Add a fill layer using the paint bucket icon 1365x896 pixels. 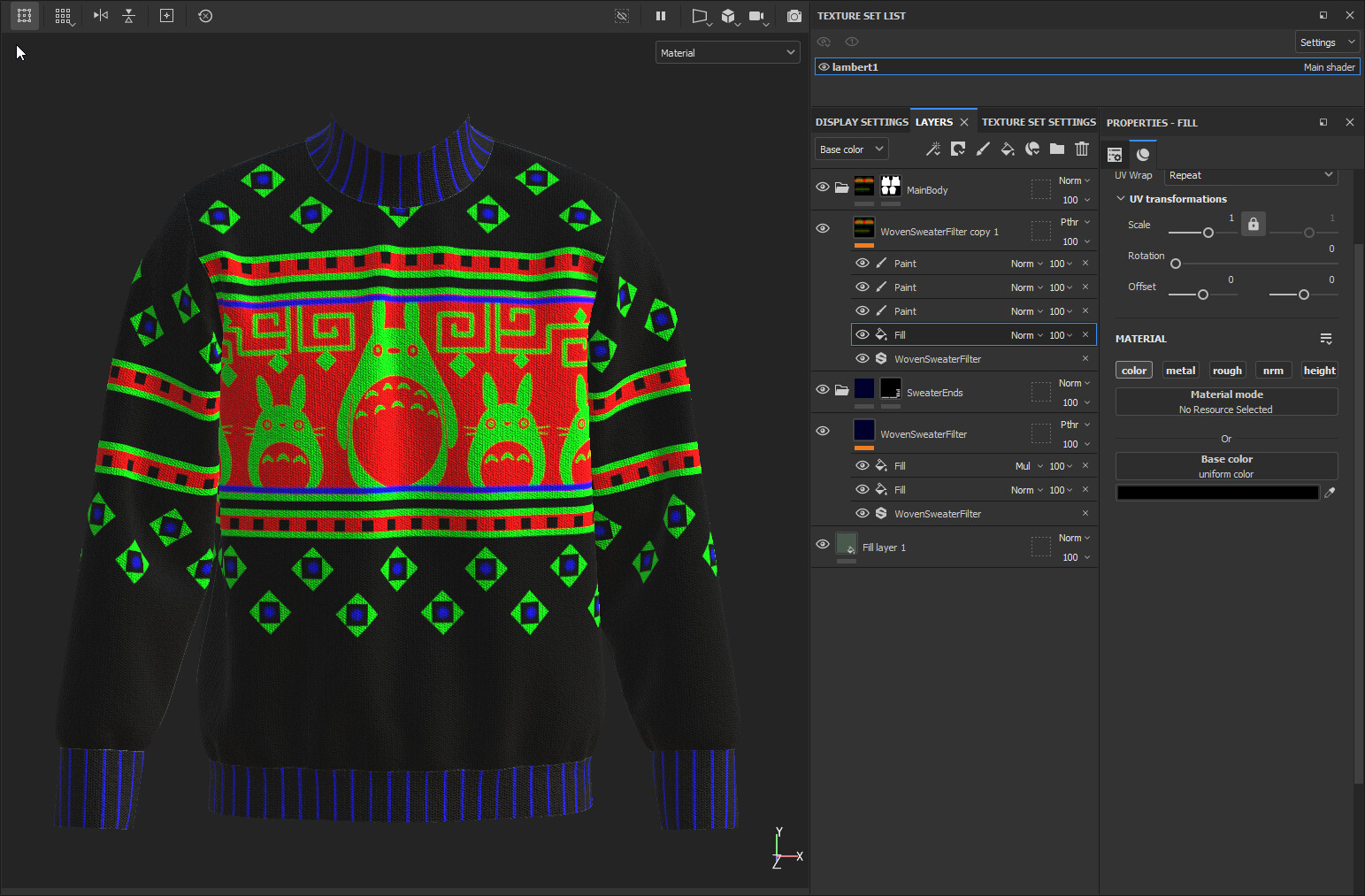click(x=1008, y=149)
